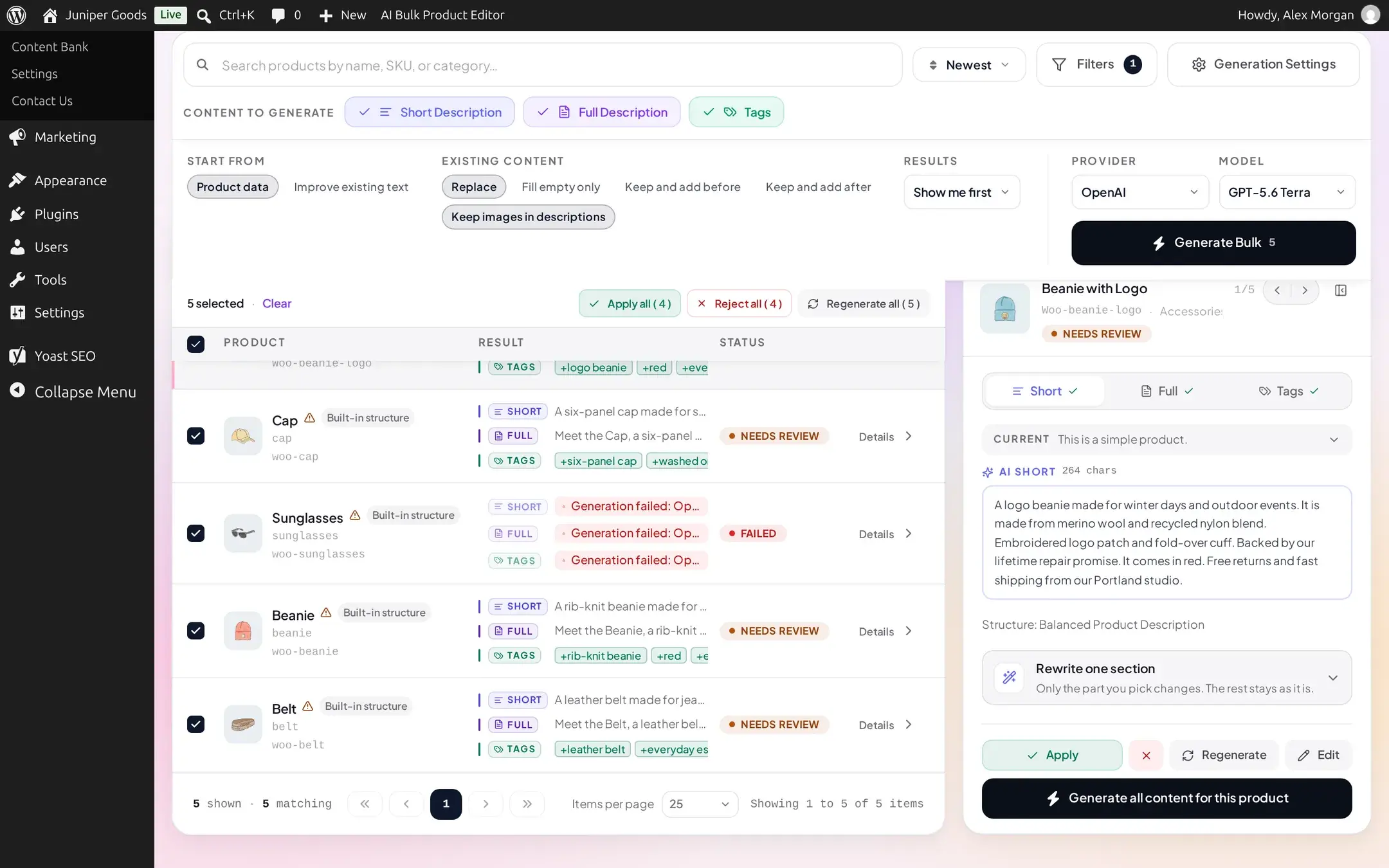
Task: Click the Belt product thumbnail
Action: click(243, 725)
